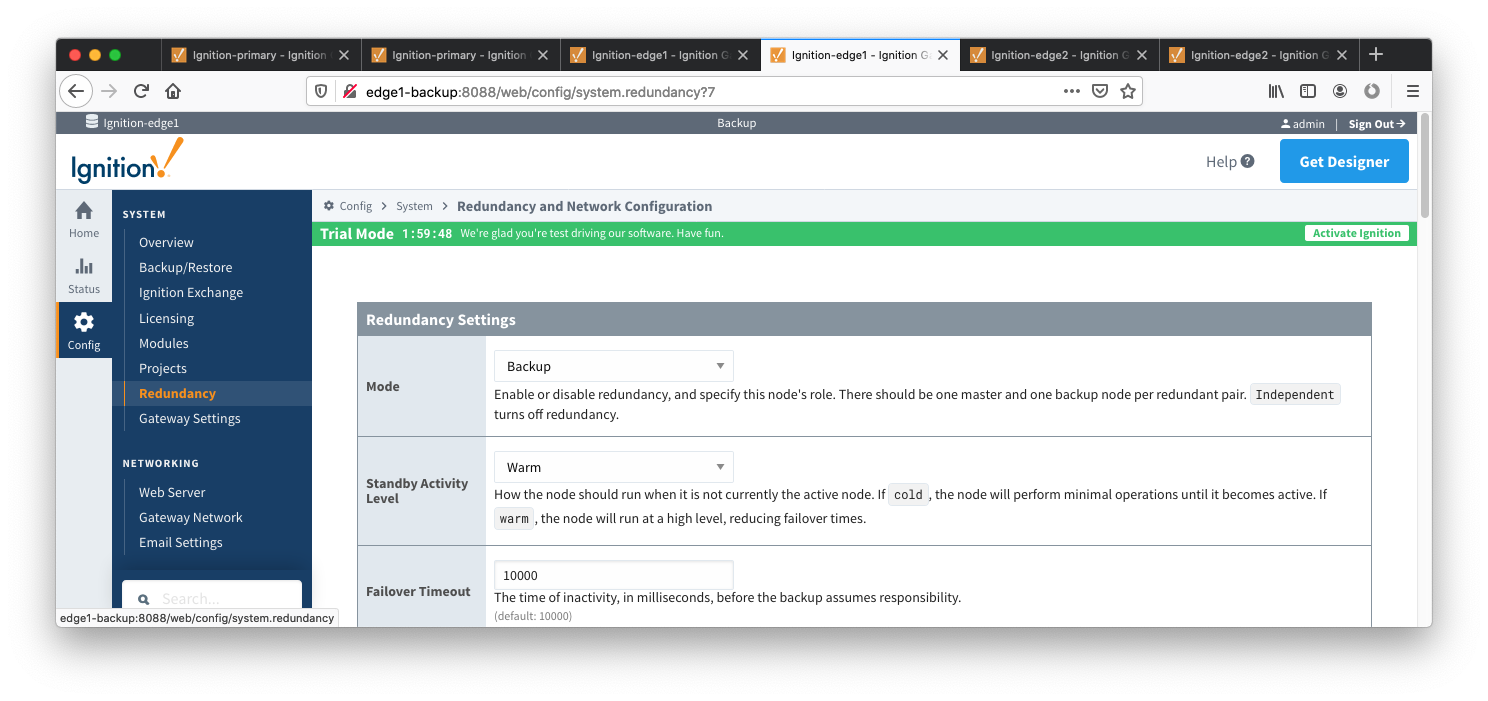Open the Firefox hamburger menu
Image resolution: width=1488 pixels, height=701 pixels.
coord(1413,91)
